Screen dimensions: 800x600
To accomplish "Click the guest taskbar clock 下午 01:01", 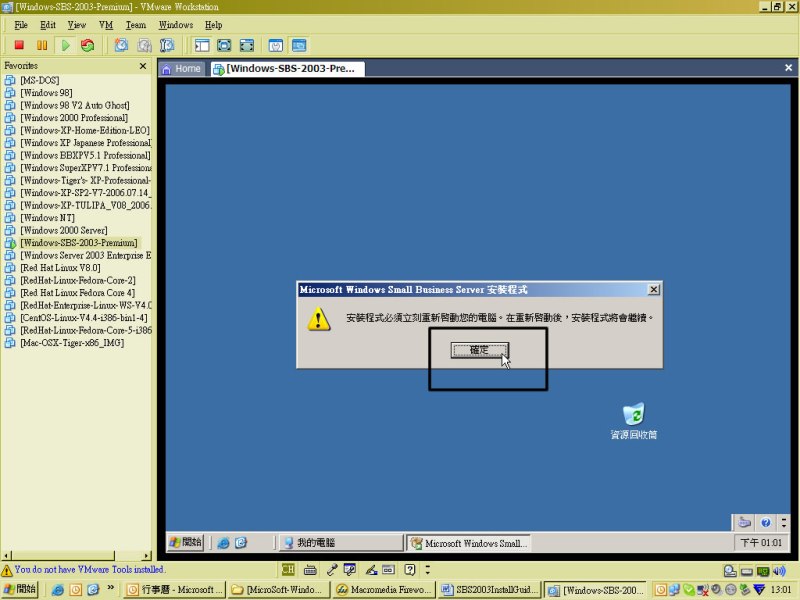I will pyautogui.click(x=761, y=543).
